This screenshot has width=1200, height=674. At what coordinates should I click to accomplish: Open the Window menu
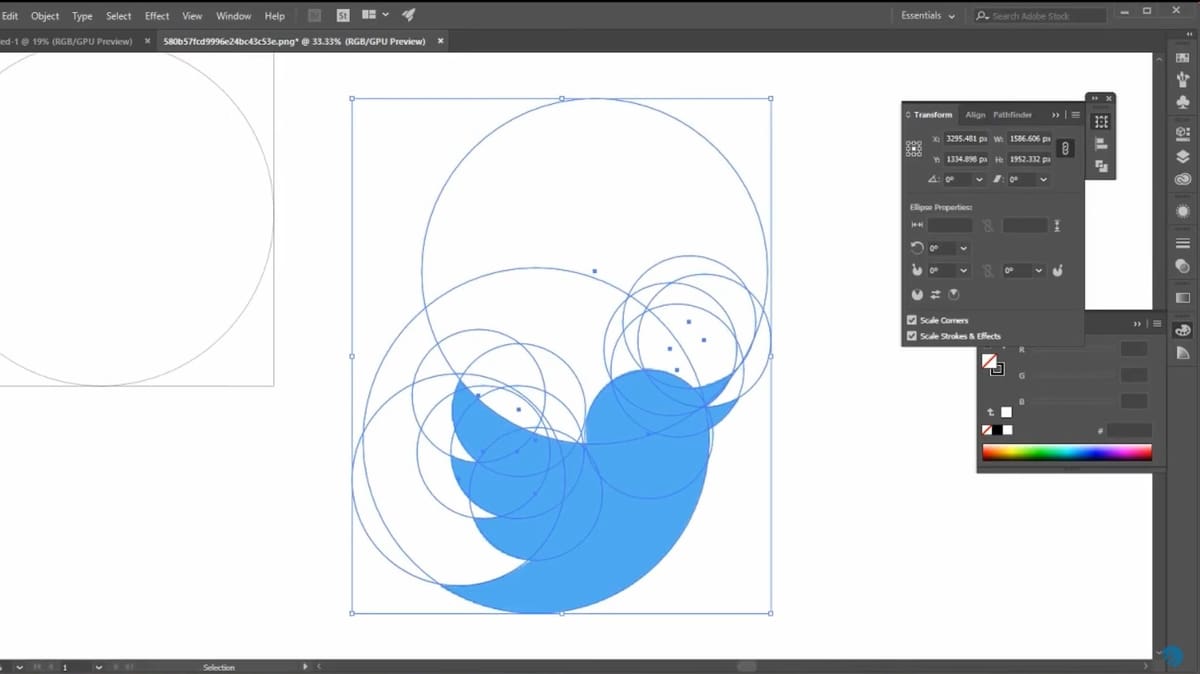(x=234, y=16)
